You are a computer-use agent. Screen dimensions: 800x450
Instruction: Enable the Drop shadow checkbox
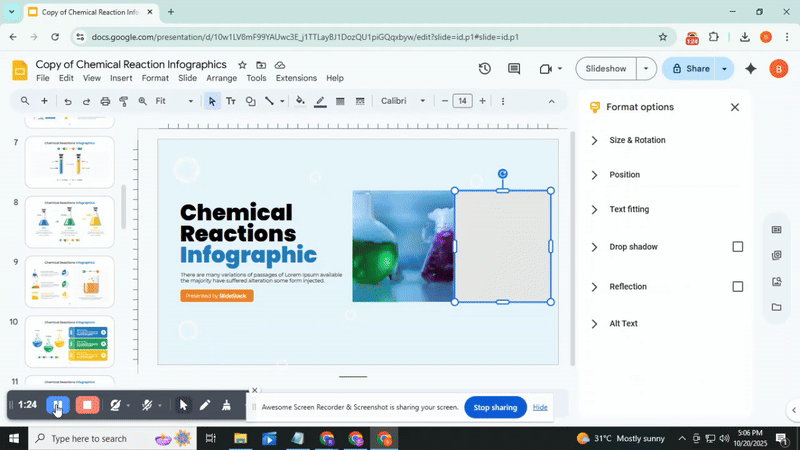pyautogui.click(x=738, y=247)
